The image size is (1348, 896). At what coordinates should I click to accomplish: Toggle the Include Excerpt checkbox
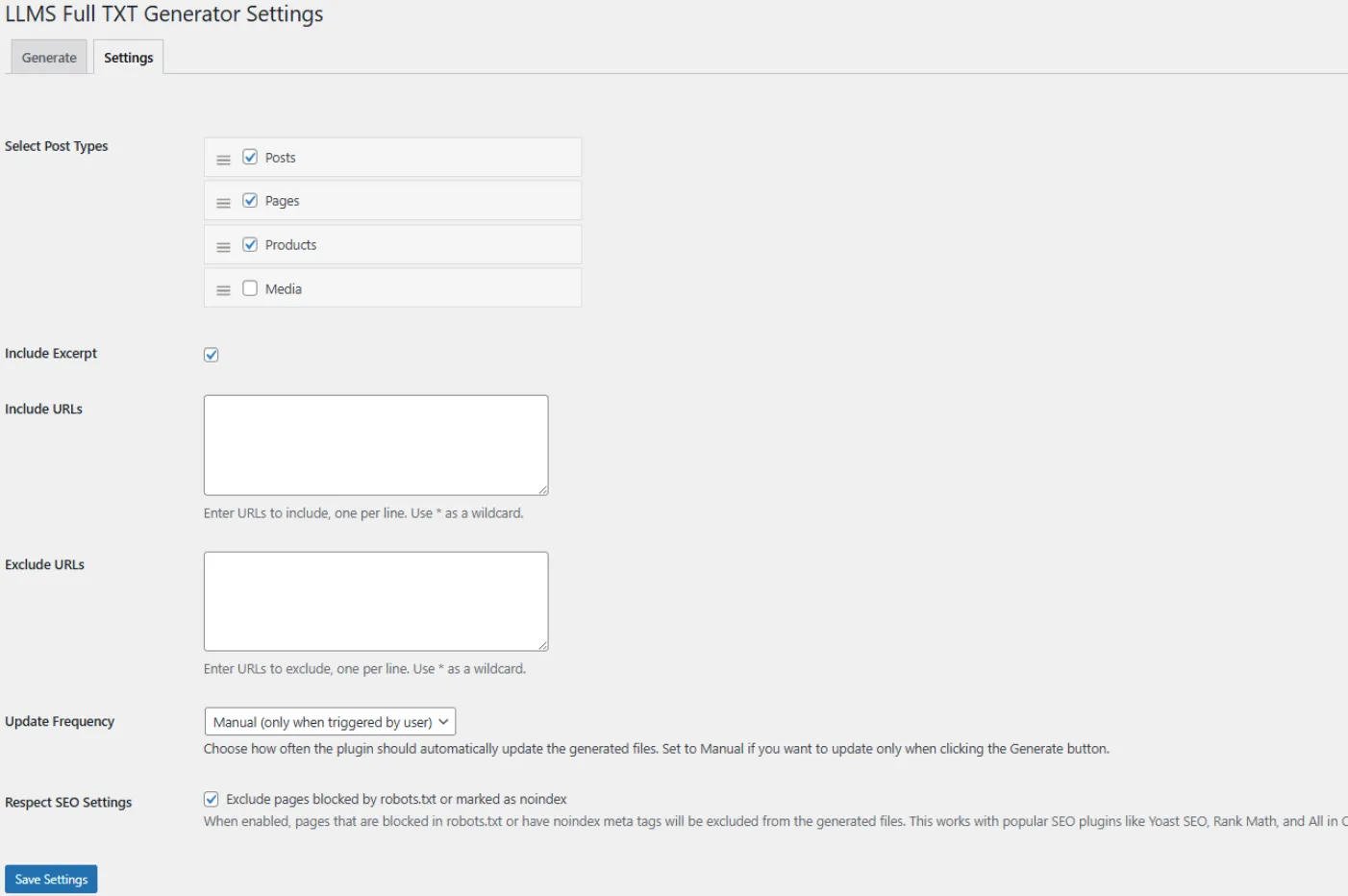click(x=212, y=355)
